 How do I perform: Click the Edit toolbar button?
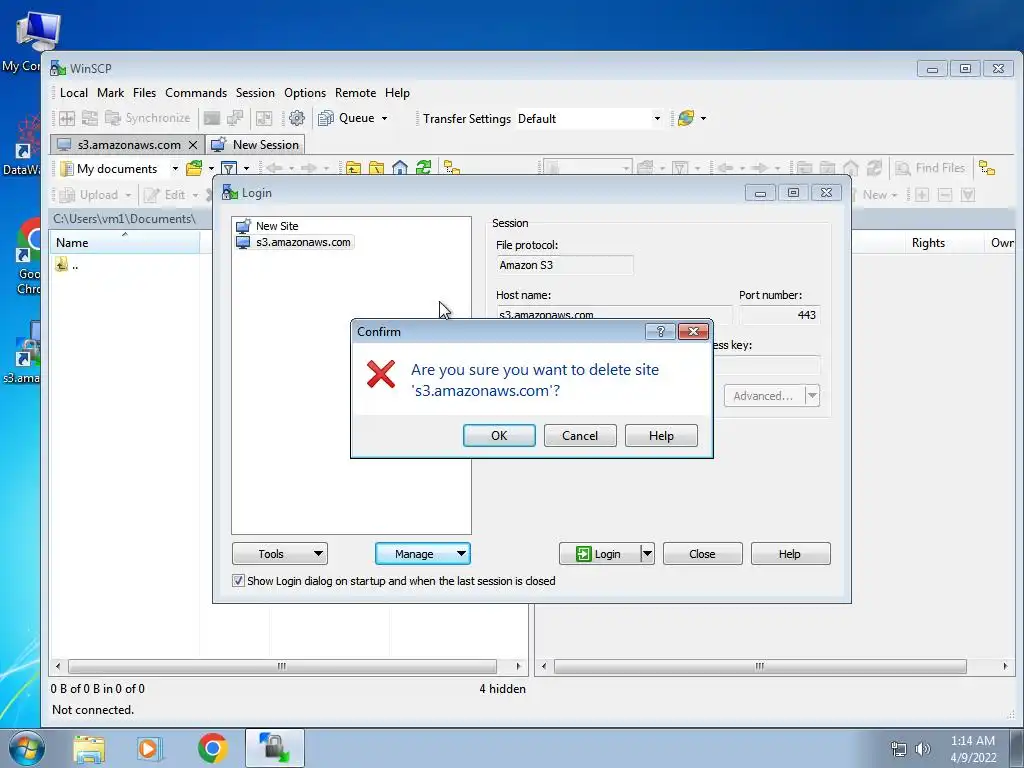(165, 195)
